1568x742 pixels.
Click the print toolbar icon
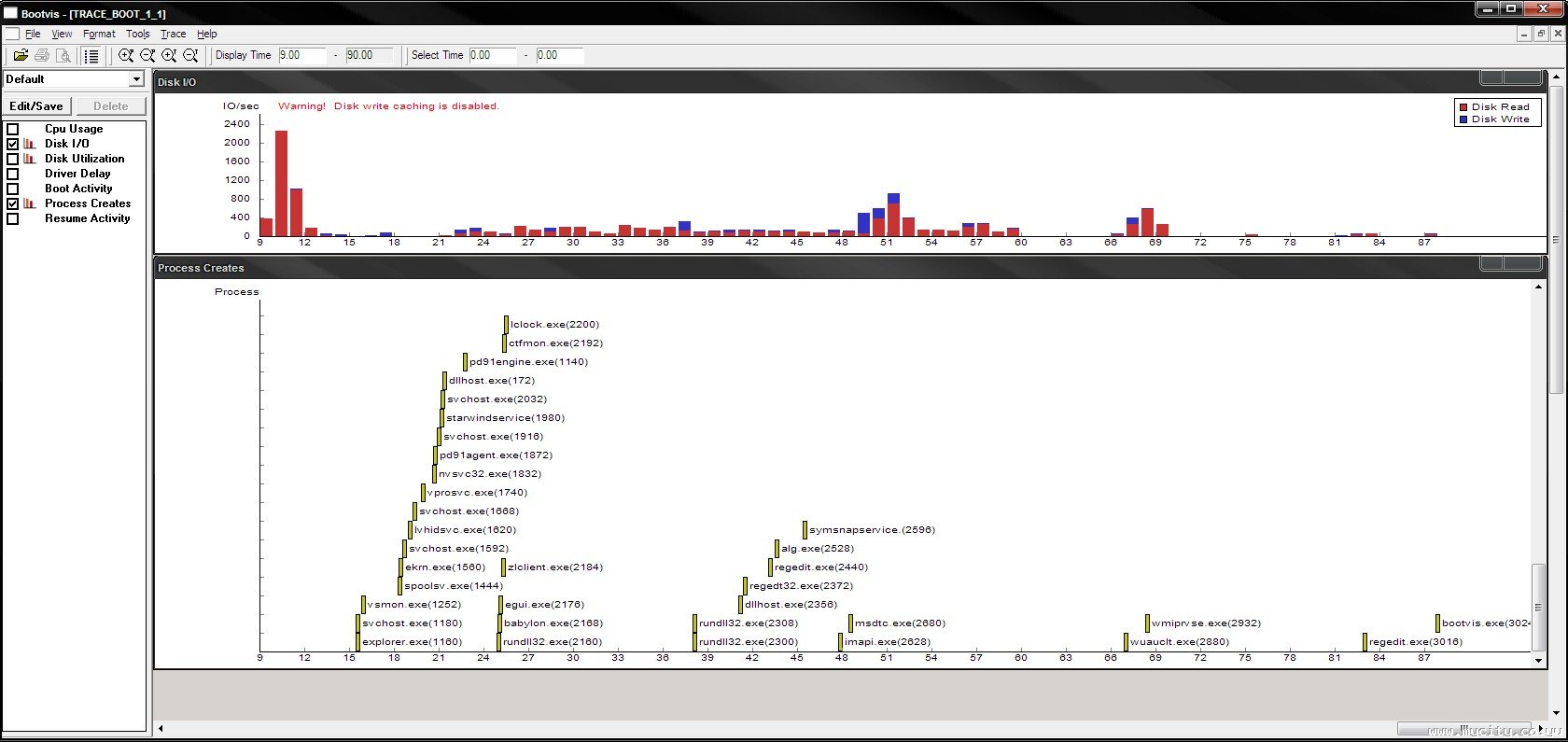click(x=42, y=56)
